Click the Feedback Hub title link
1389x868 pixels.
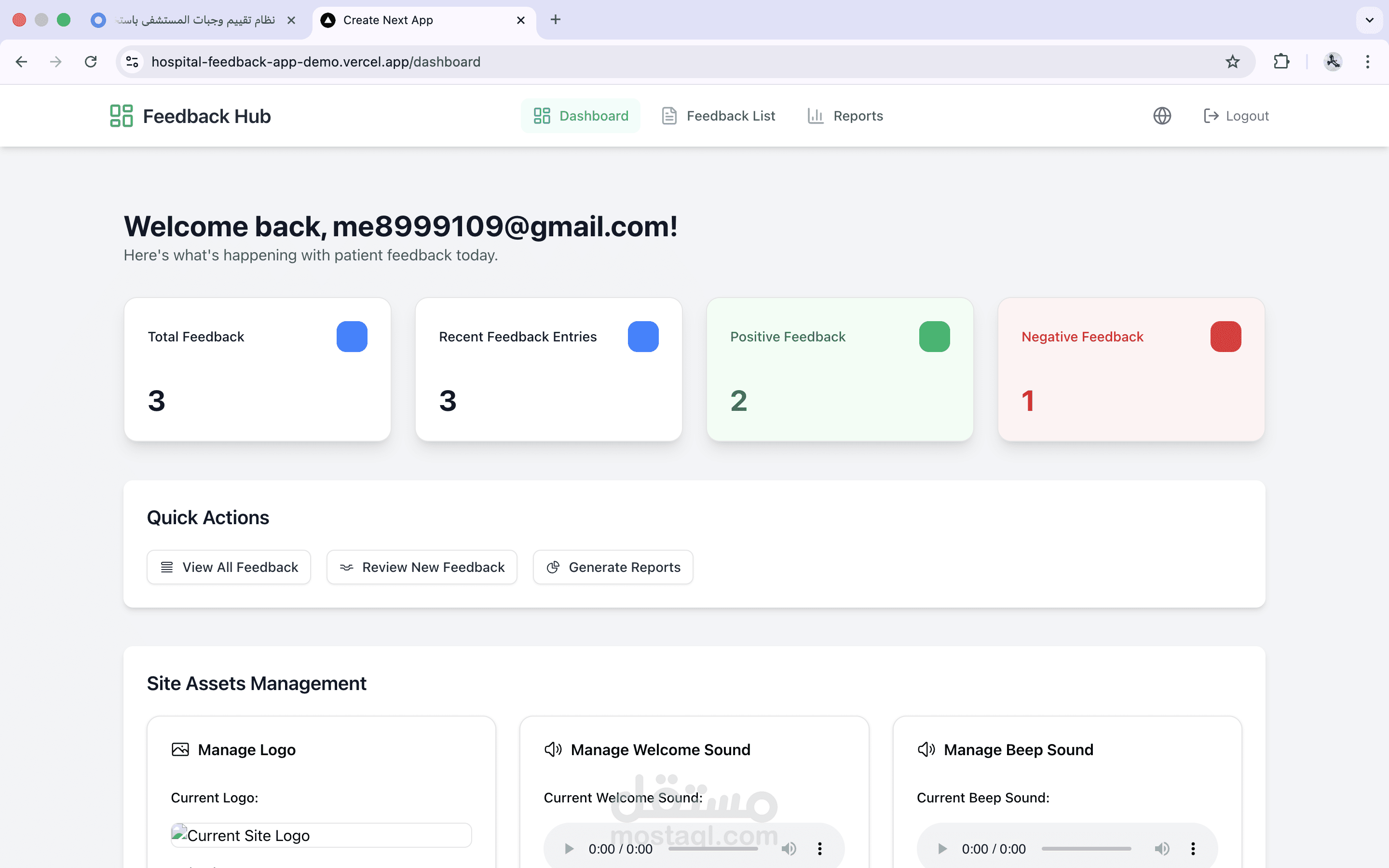tap(206, 116)
